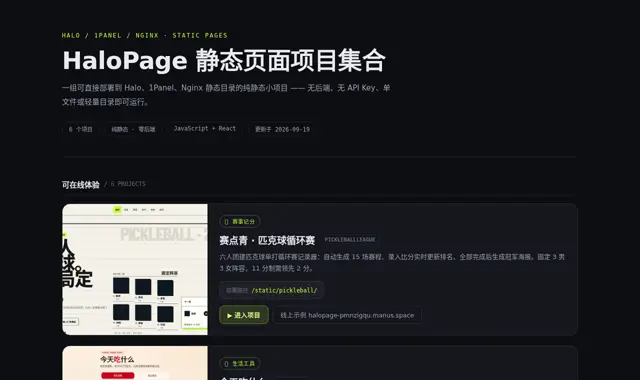Open the pickleball project preview thumbnail
The height and width of the screenshot is (380, 640).
pyautogui.click(x=135, y=269)
